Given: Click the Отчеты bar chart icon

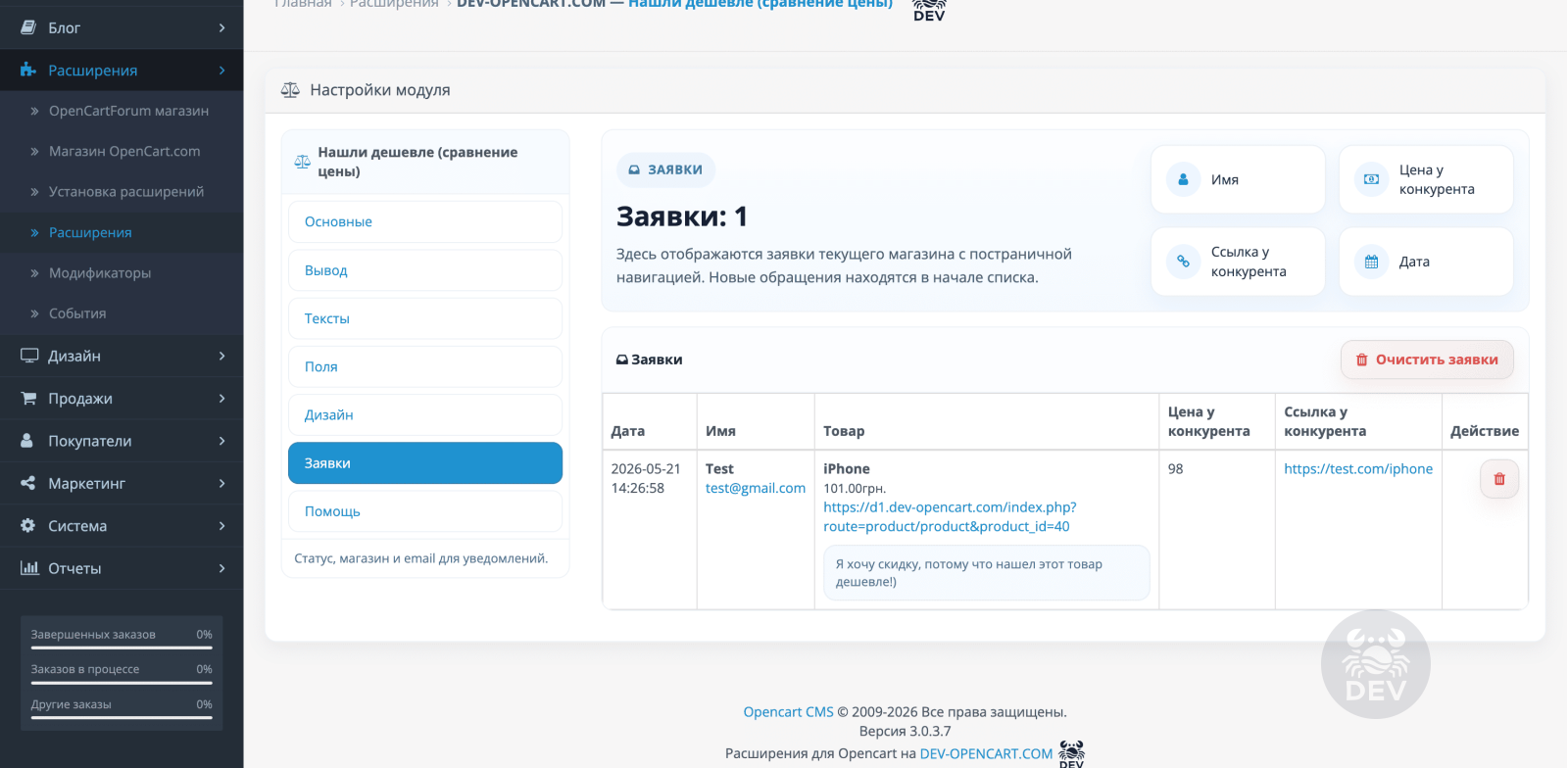Looking at the screenshot, I should (29, 568).
